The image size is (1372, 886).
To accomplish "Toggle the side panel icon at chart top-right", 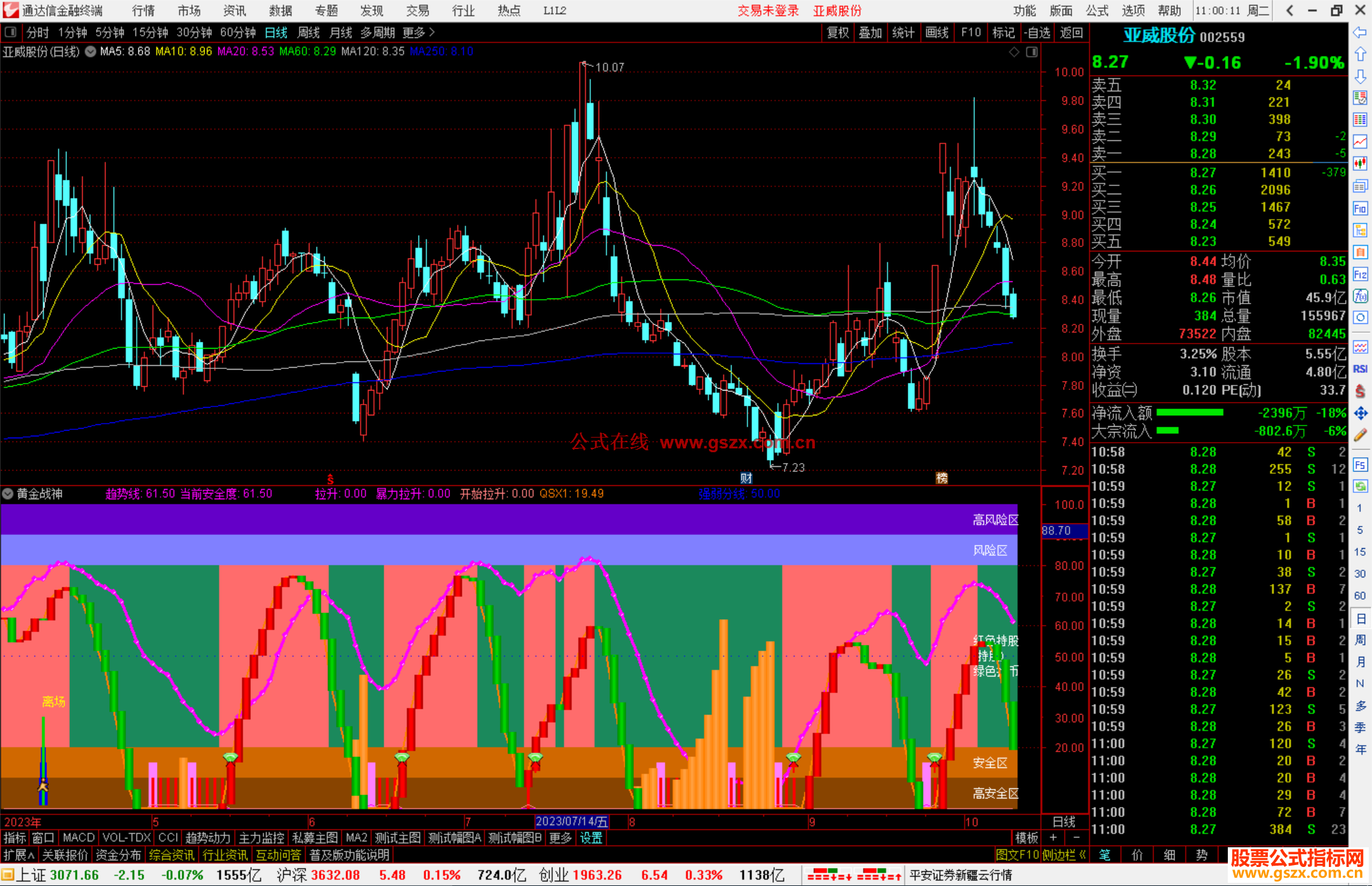I will click(1032, 52).
